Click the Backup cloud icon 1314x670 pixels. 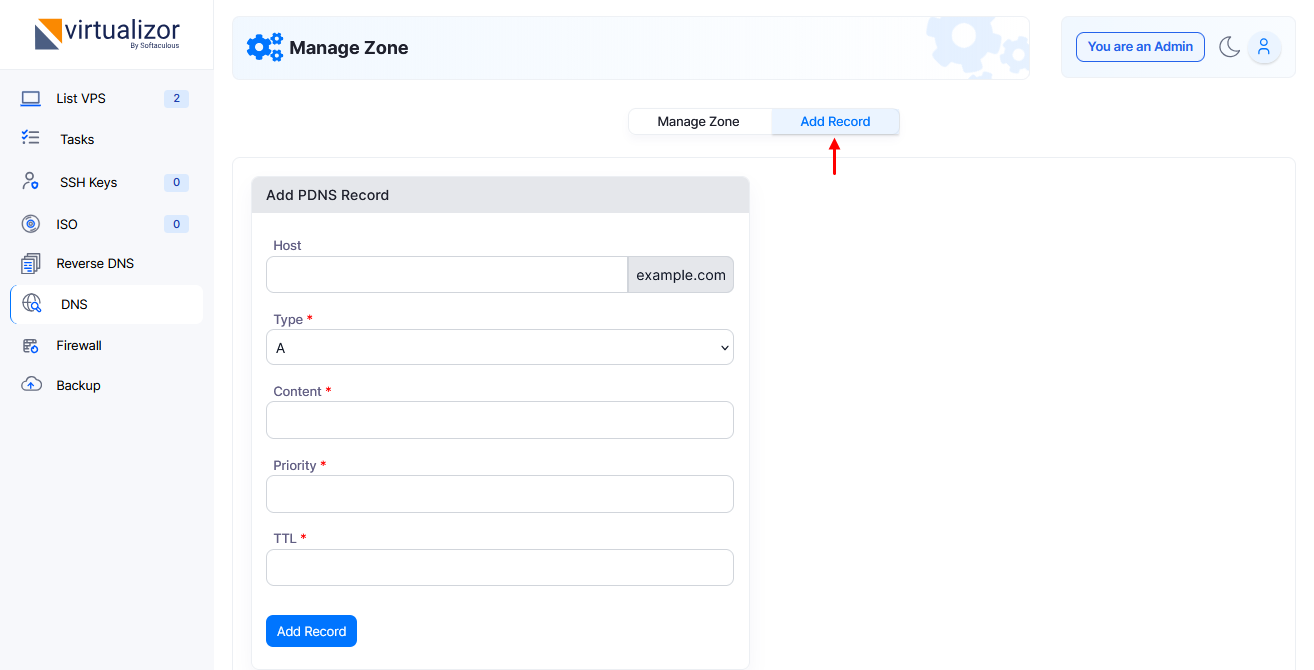[x=31, y=385]
